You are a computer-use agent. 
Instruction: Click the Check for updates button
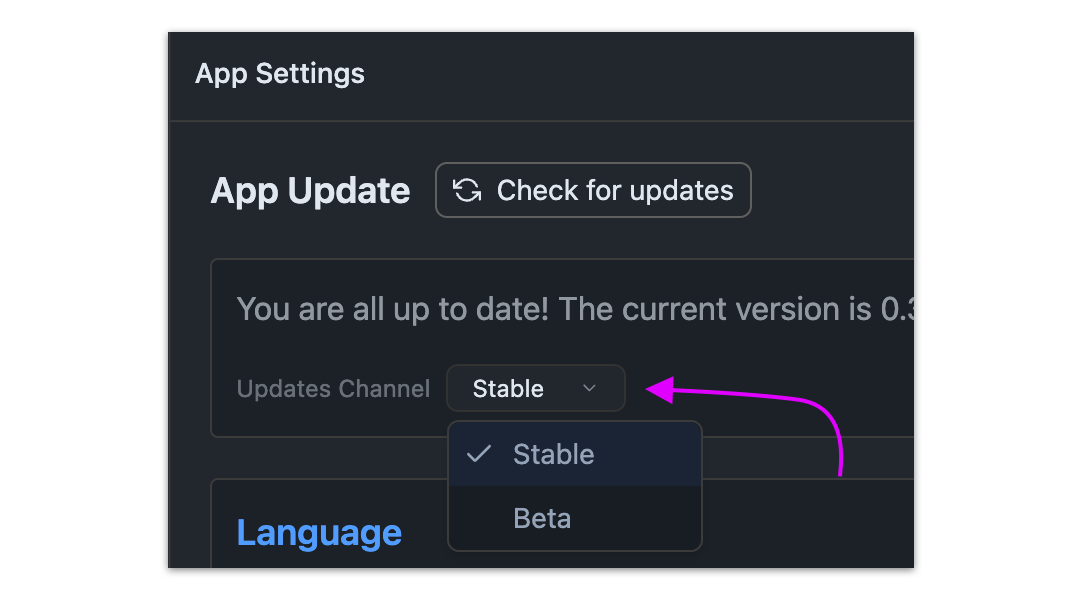point(593,190)
